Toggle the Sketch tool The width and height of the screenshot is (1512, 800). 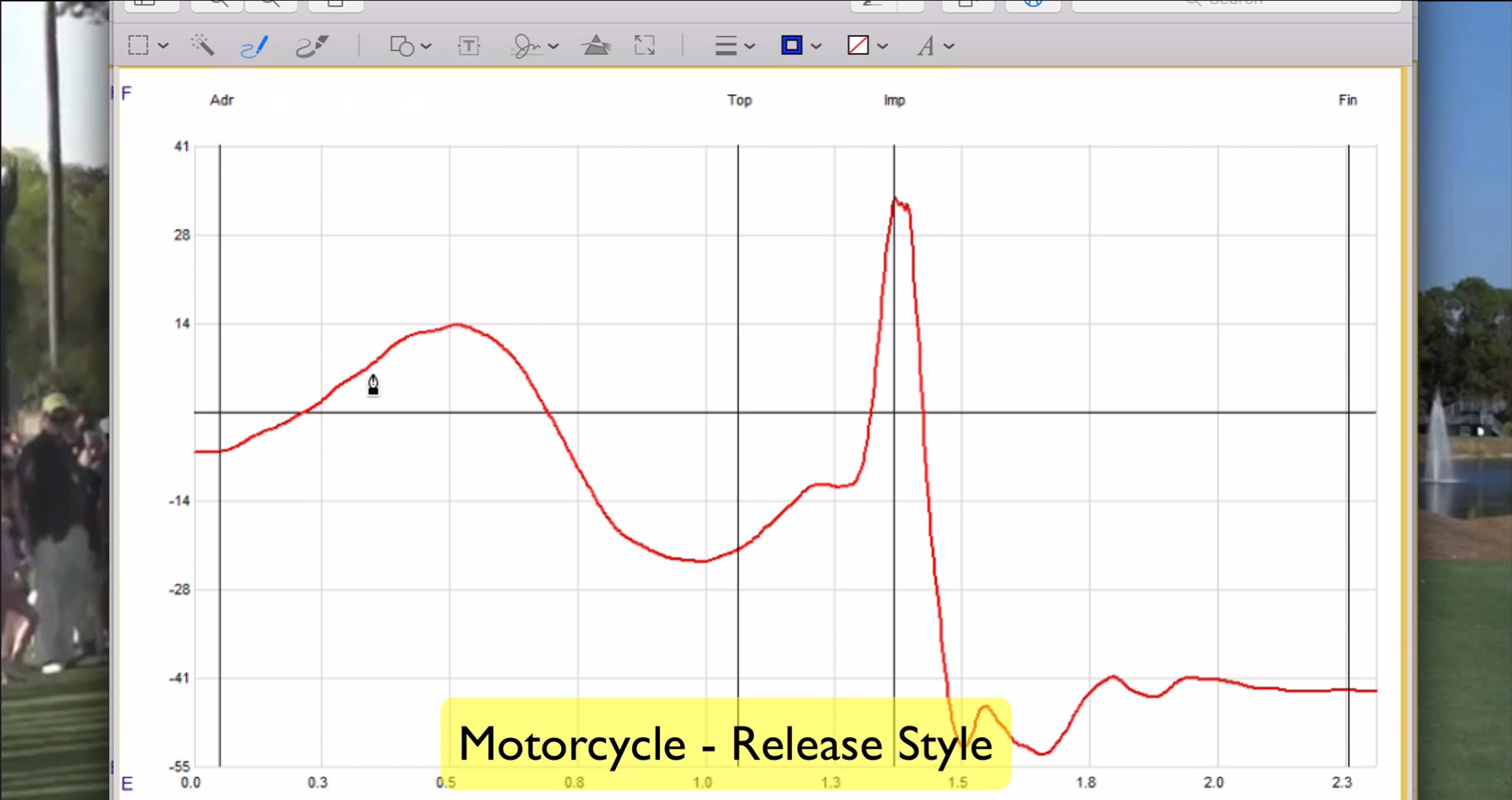coord(254,46)
